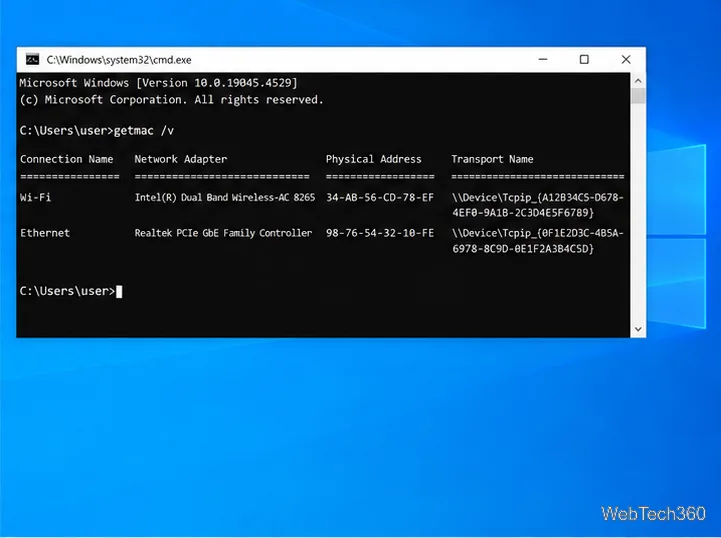
Task: Click the 'getmac /v' command text
Action: pyautogui.click(x=144, y=131)
